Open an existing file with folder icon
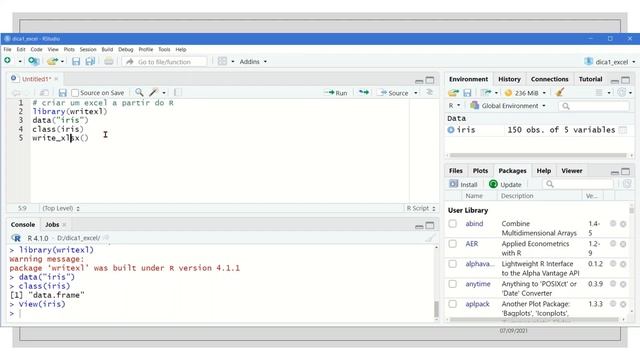Image resolution: width=640 pixels, height=360 pixels. click(x=52, y=61)
